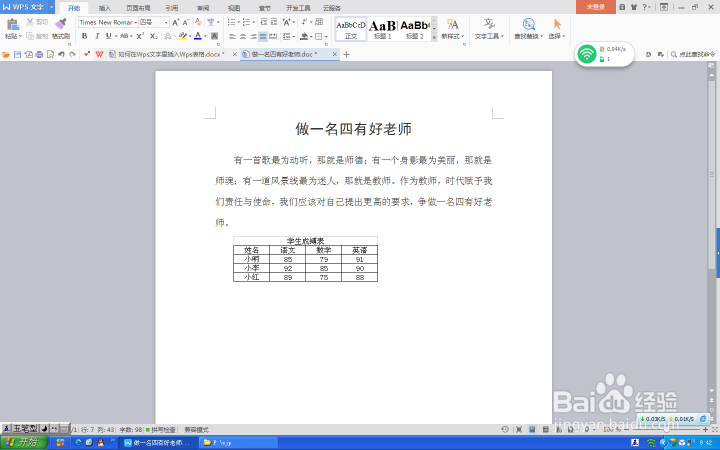Redo the last undone action
This screenshot has height=450, width=720.
[x=73, y=54]
